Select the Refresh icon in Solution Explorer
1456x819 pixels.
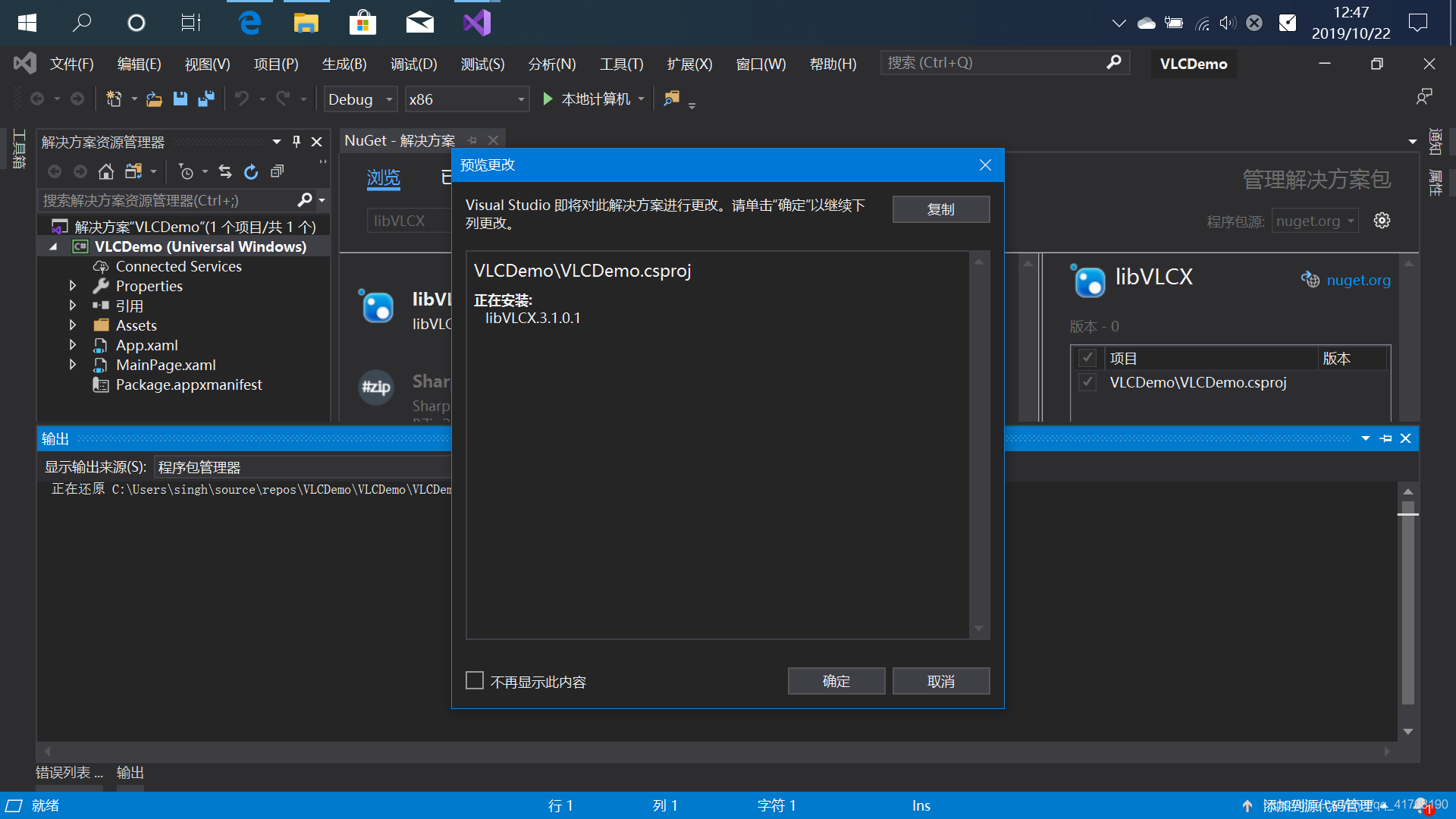(250, 171)
